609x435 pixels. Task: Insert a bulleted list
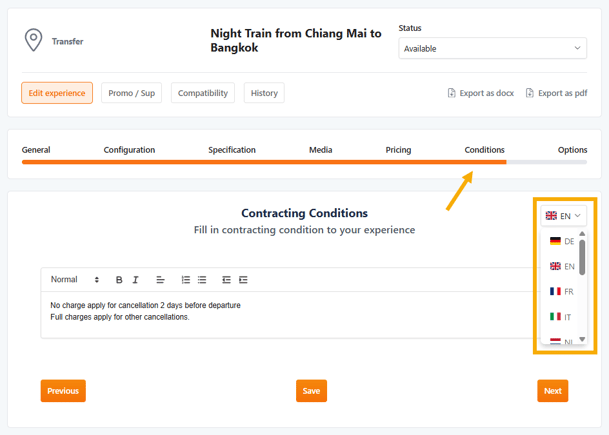pos(202,280)
